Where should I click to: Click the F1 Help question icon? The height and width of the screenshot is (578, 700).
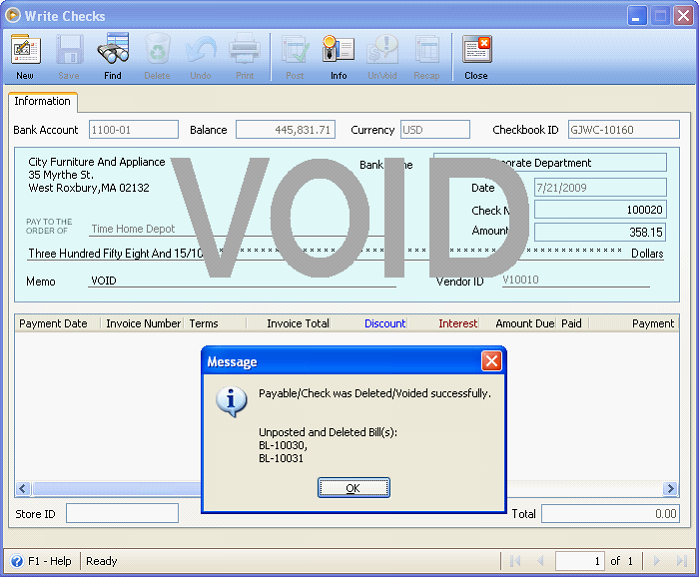coord(17,561)
